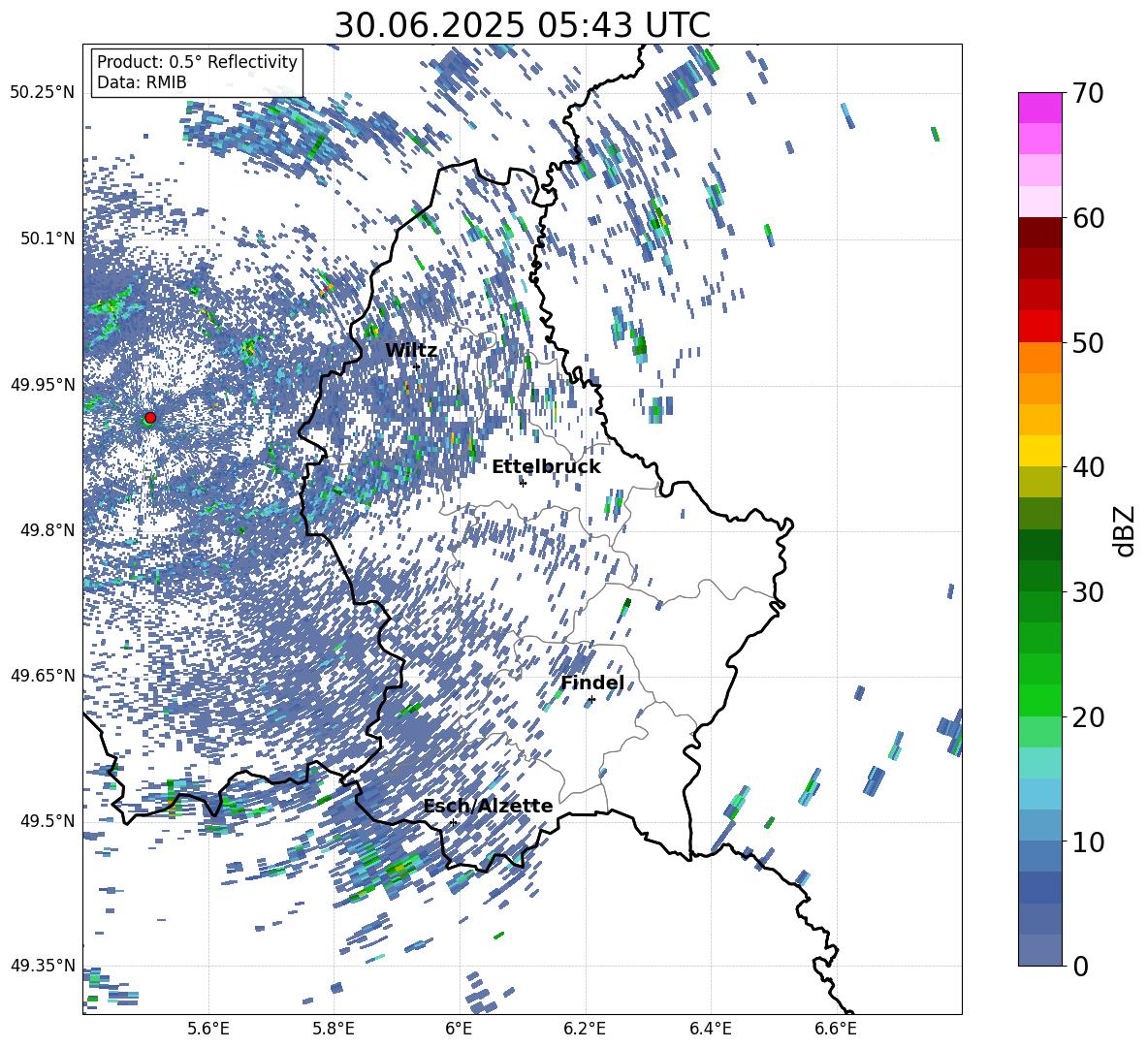Click the Ettelbruck station cross marker
1148x1048 pixels.
pyautogui.click(x=523, y=483)
